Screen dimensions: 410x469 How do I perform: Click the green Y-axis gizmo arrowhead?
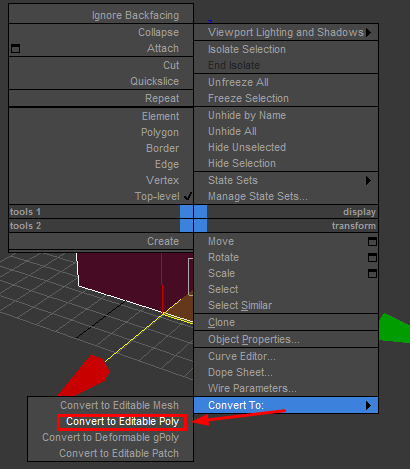[x=395, y=328]
